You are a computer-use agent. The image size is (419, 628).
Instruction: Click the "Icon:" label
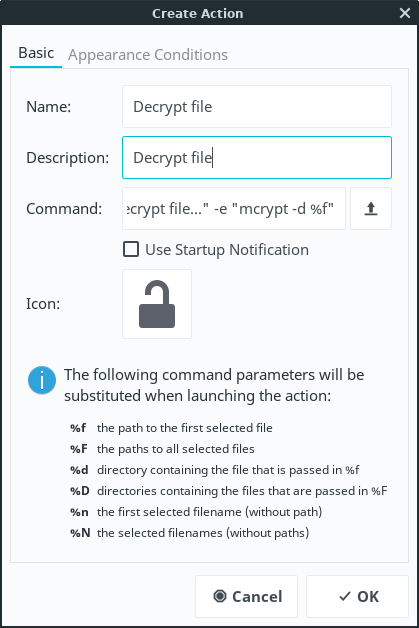coord(43,304)
